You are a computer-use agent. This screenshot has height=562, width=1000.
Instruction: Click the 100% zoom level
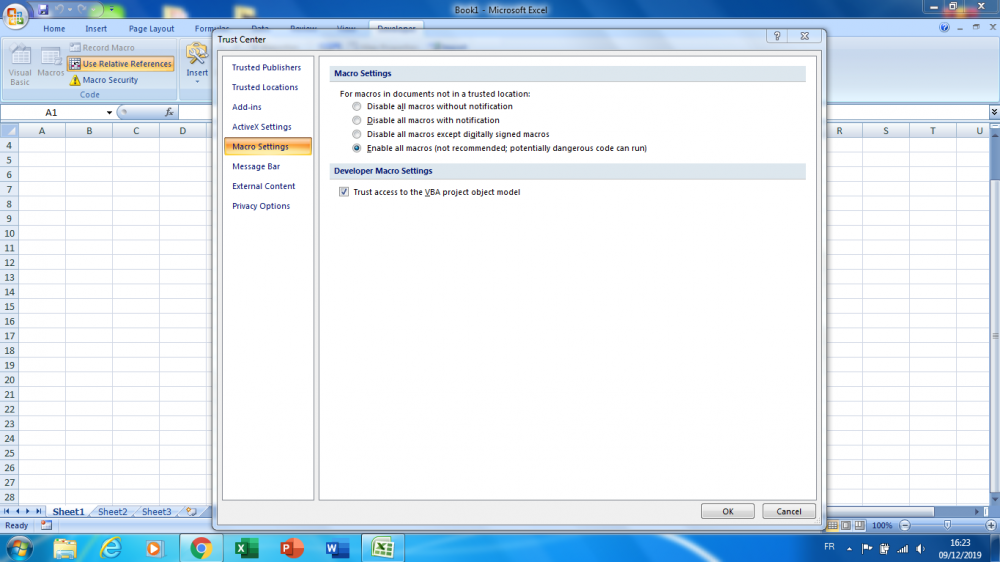[882, 526]
